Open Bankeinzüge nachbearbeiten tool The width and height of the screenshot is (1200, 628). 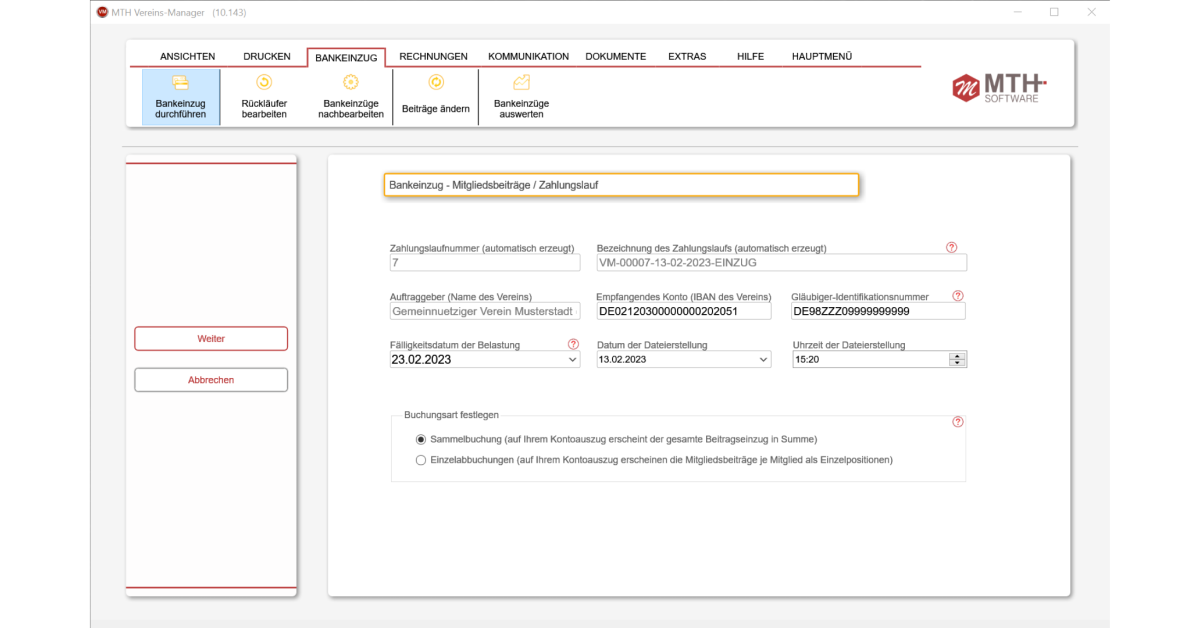point(350,97)
